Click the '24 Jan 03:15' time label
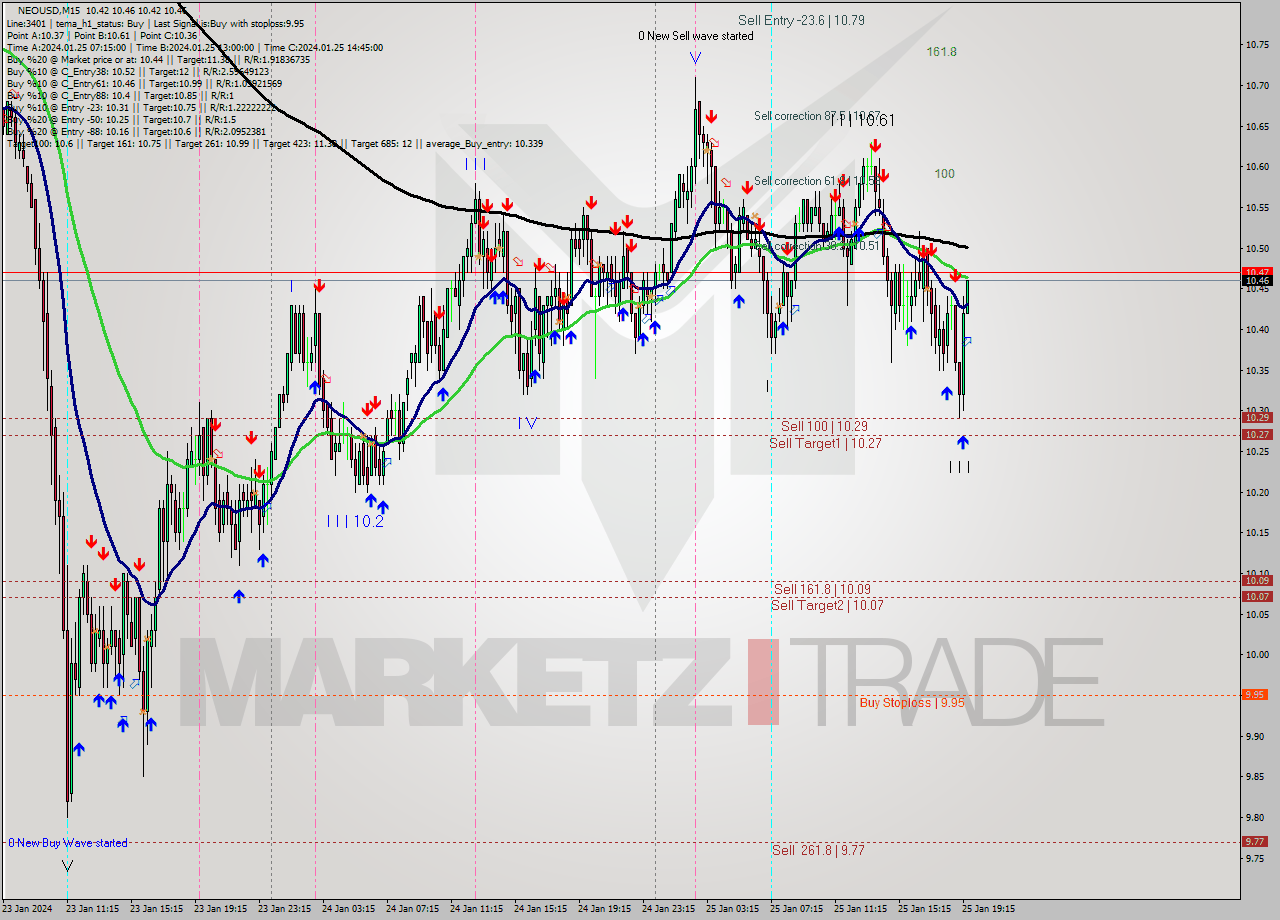Viewport: 1280px width, 920px height. 348,909
